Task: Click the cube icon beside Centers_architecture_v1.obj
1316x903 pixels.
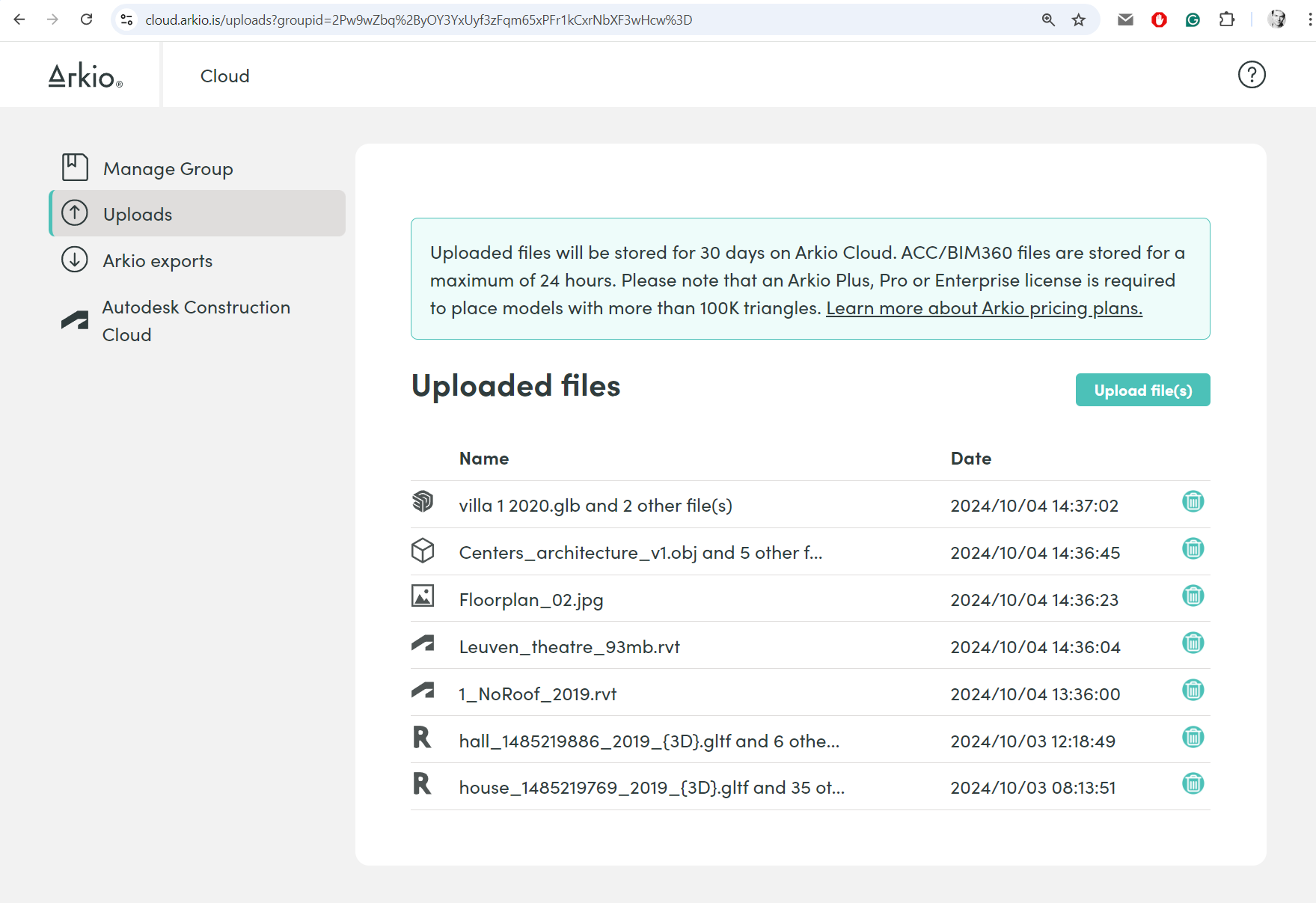Action: click(423, 550)
